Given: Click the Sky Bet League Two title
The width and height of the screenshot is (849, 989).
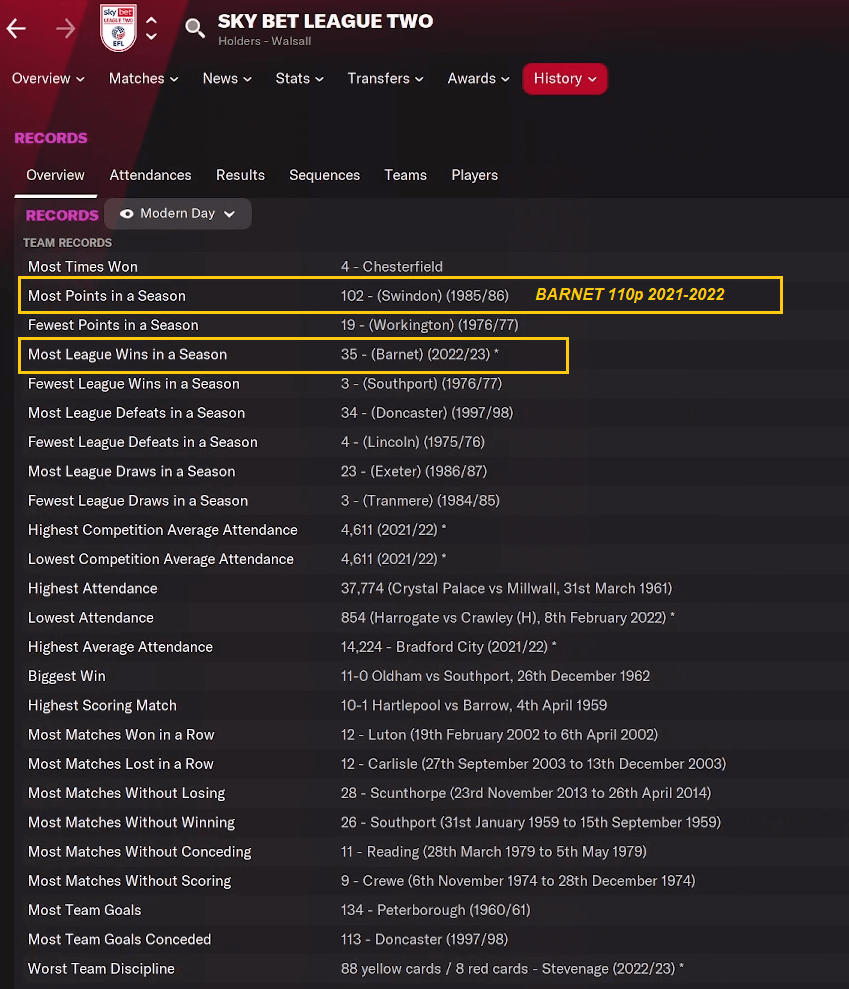Looking at the screenshot, I should tap(325, 21).
